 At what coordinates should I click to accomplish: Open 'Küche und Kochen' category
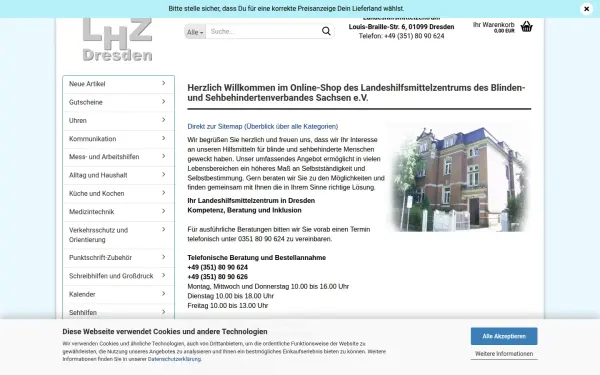(x=119, y=194)
